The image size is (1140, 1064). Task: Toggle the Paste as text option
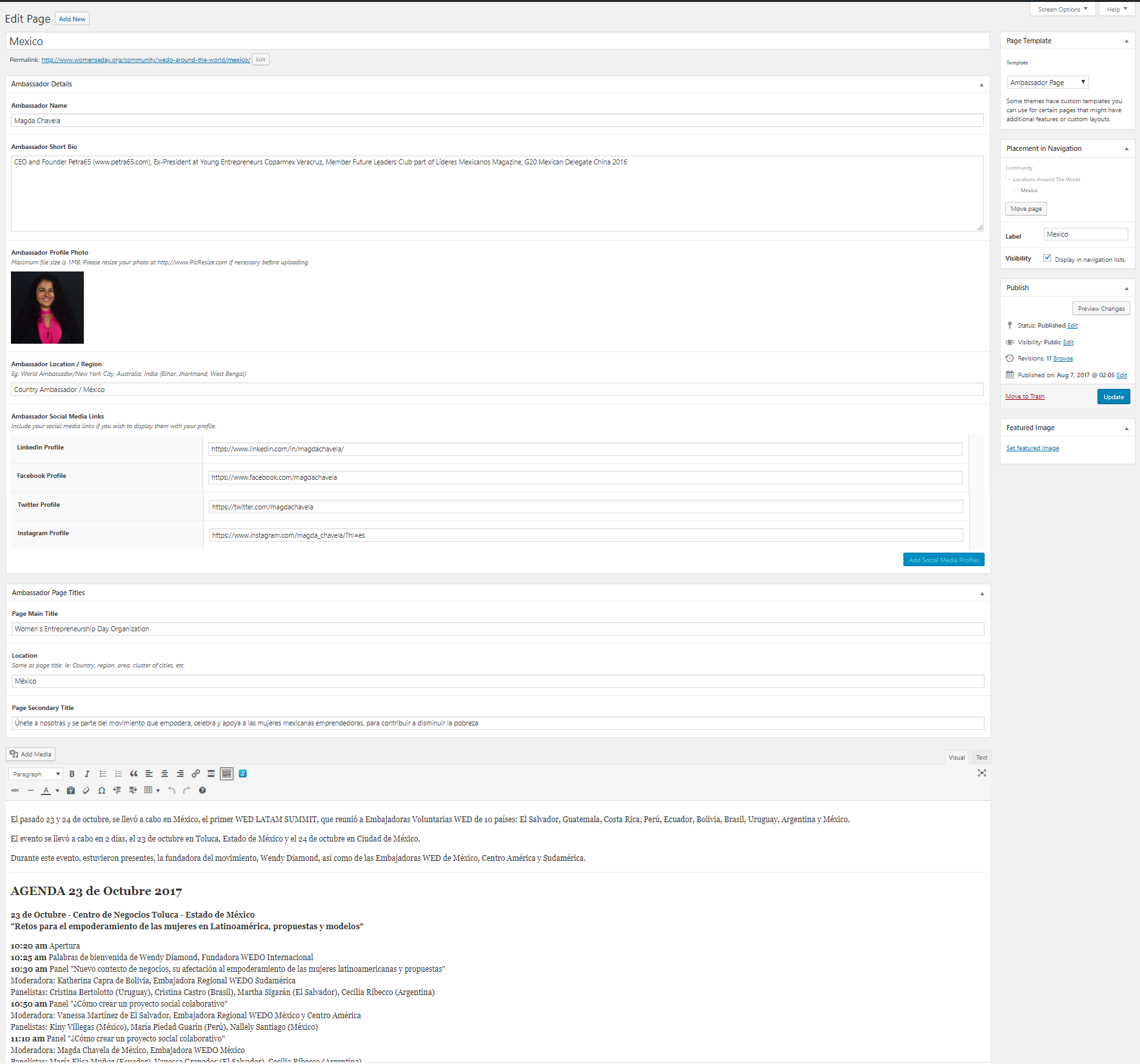point(70,791)
